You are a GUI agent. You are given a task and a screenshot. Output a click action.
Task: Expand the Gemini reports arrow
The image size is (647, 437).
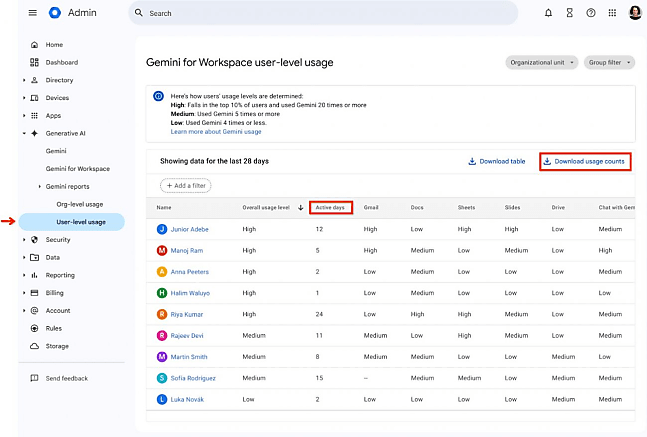point(40,187)
